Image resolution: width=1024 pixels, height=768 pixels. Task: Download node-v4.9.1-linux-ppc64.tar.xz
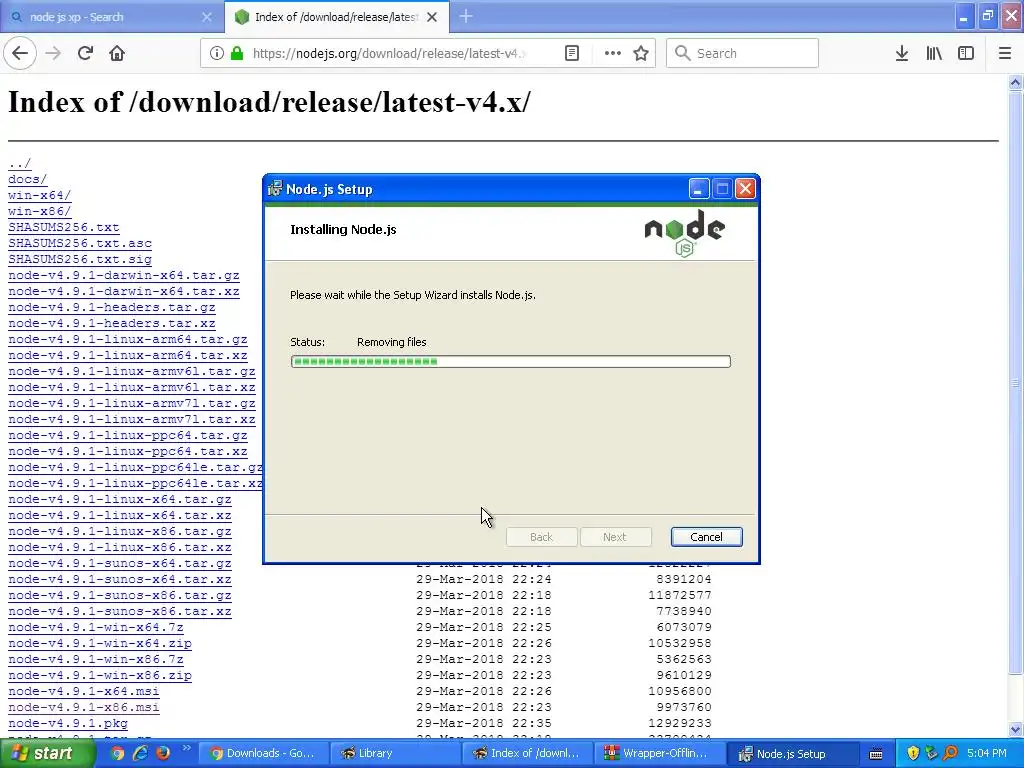click(127, 451)
